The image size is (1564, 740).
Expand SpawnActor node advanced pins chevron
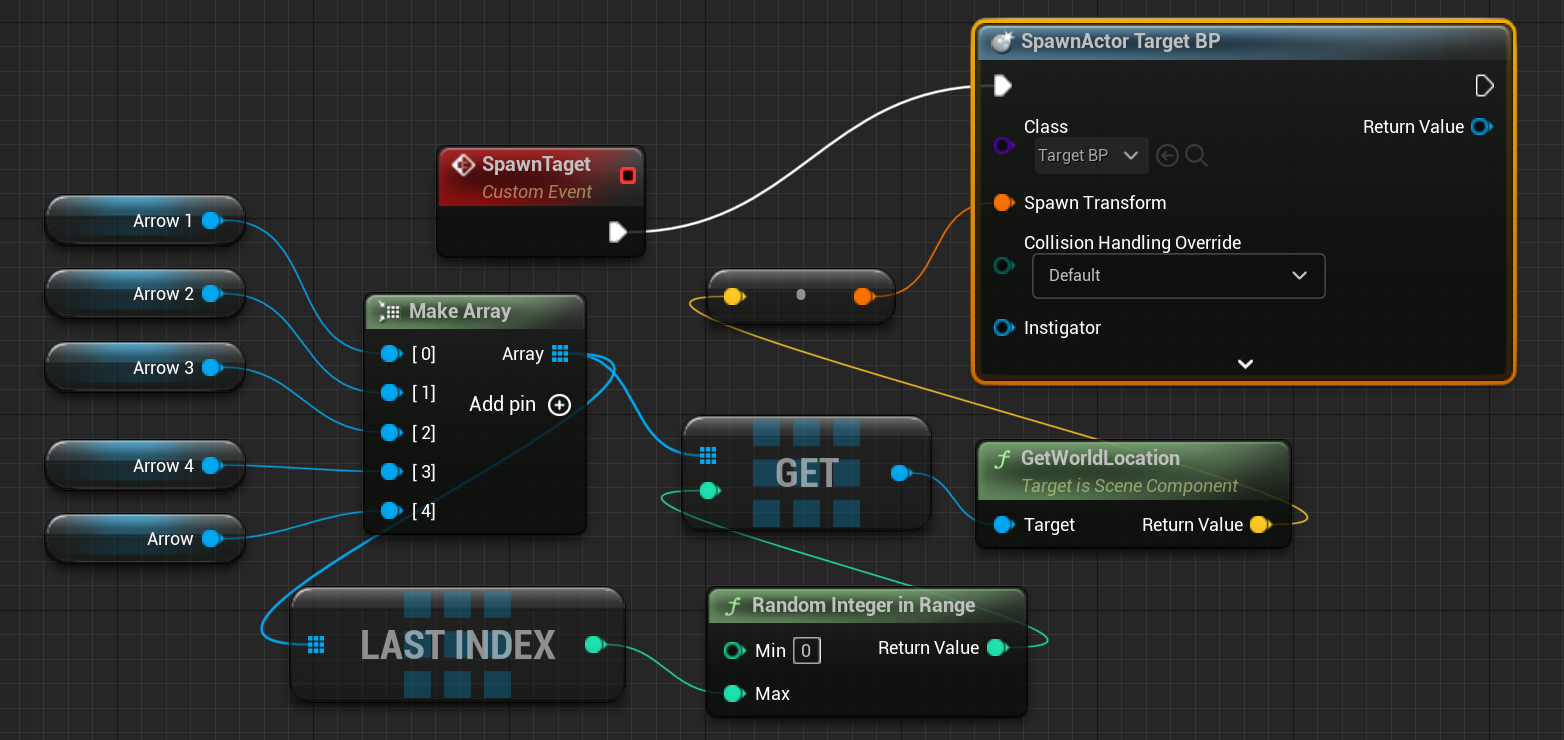tap(1245, 364)
